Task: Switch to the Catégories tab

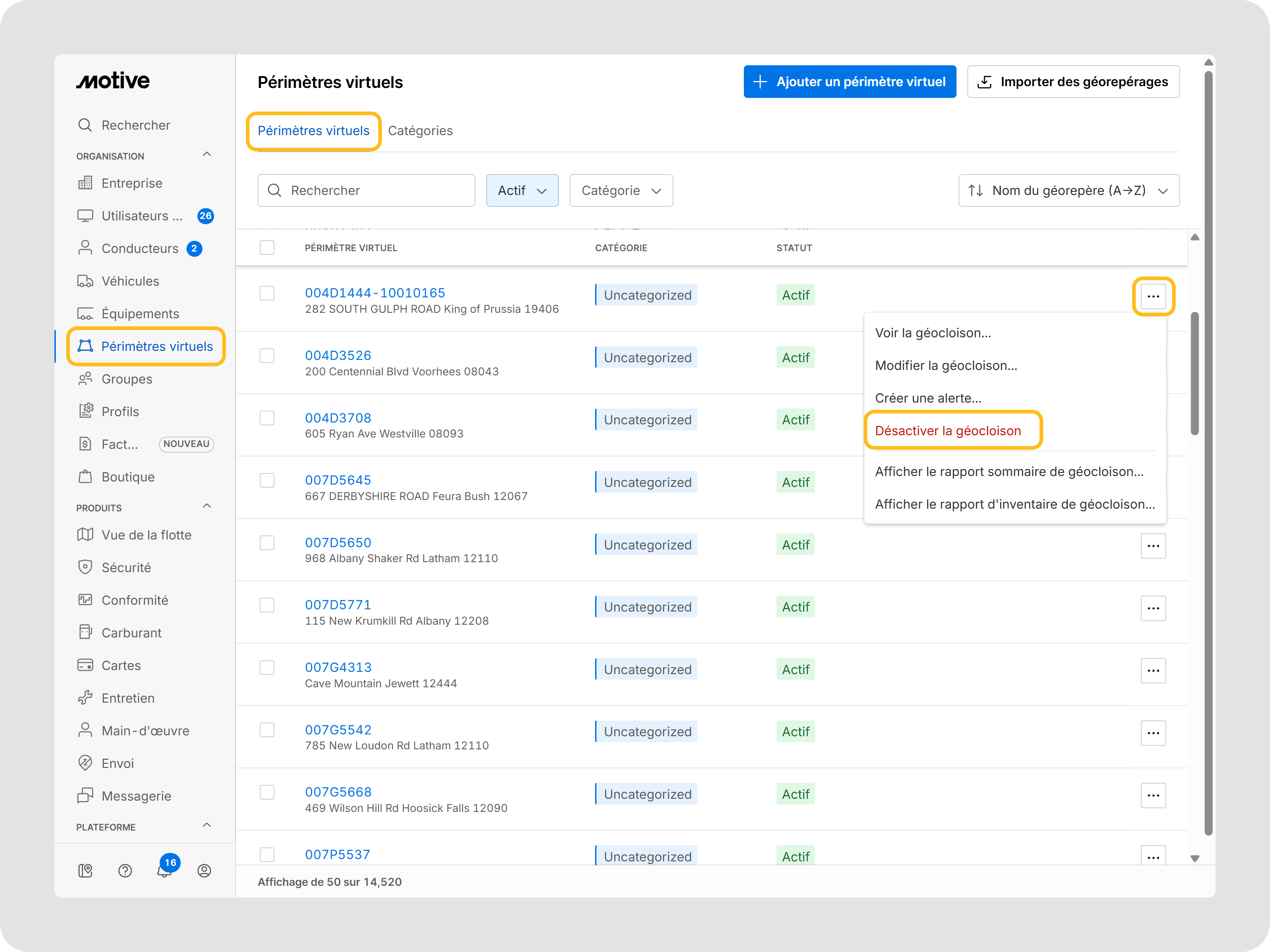Action: [x=420, y=131]
